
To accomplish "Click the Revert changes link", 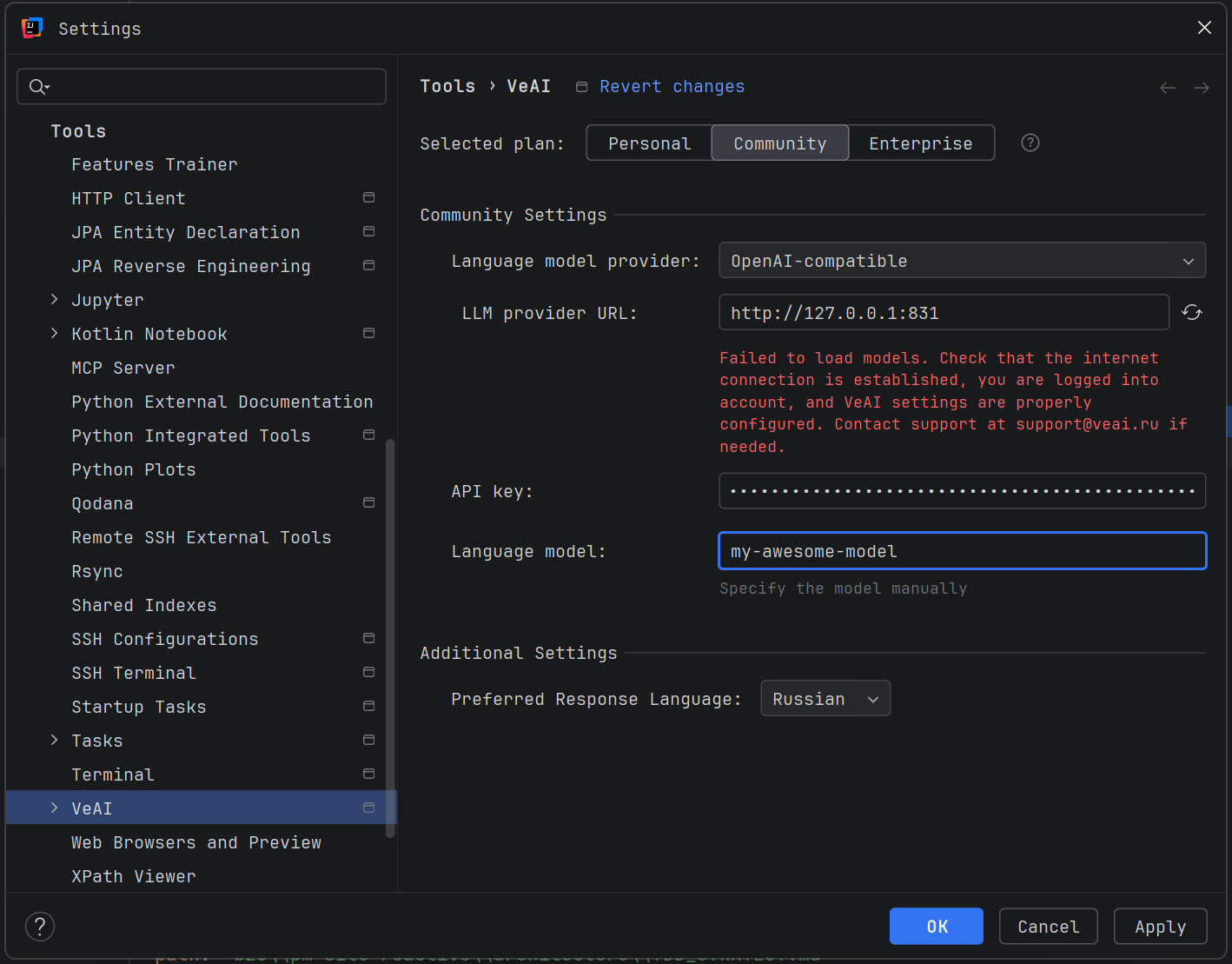I will coord(672,87).
